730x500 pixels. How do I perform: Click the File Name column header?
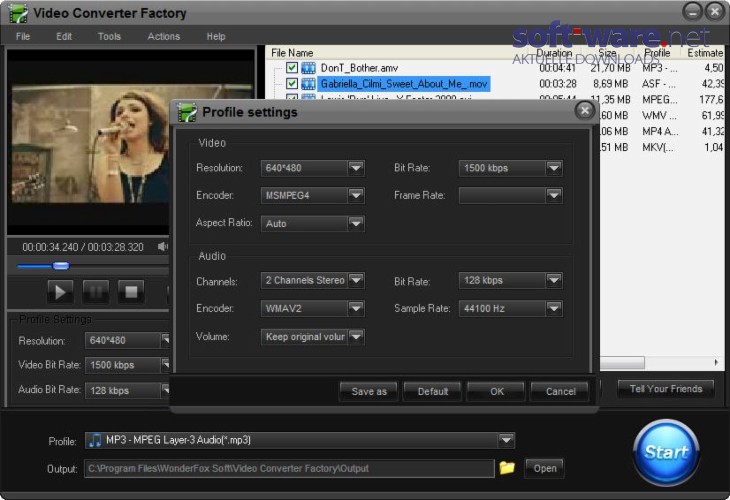click(292, 53)
